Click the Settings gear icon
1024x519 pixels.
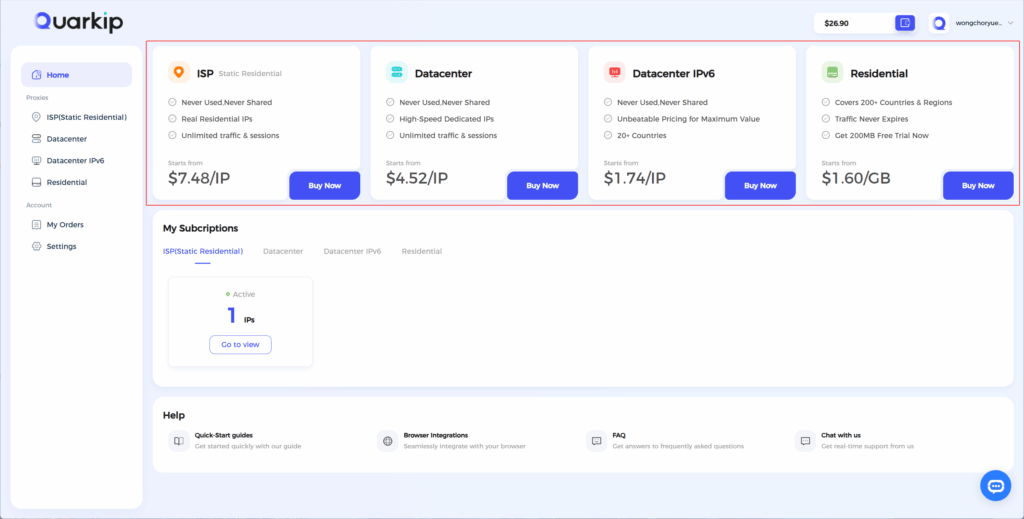(37, 246)
